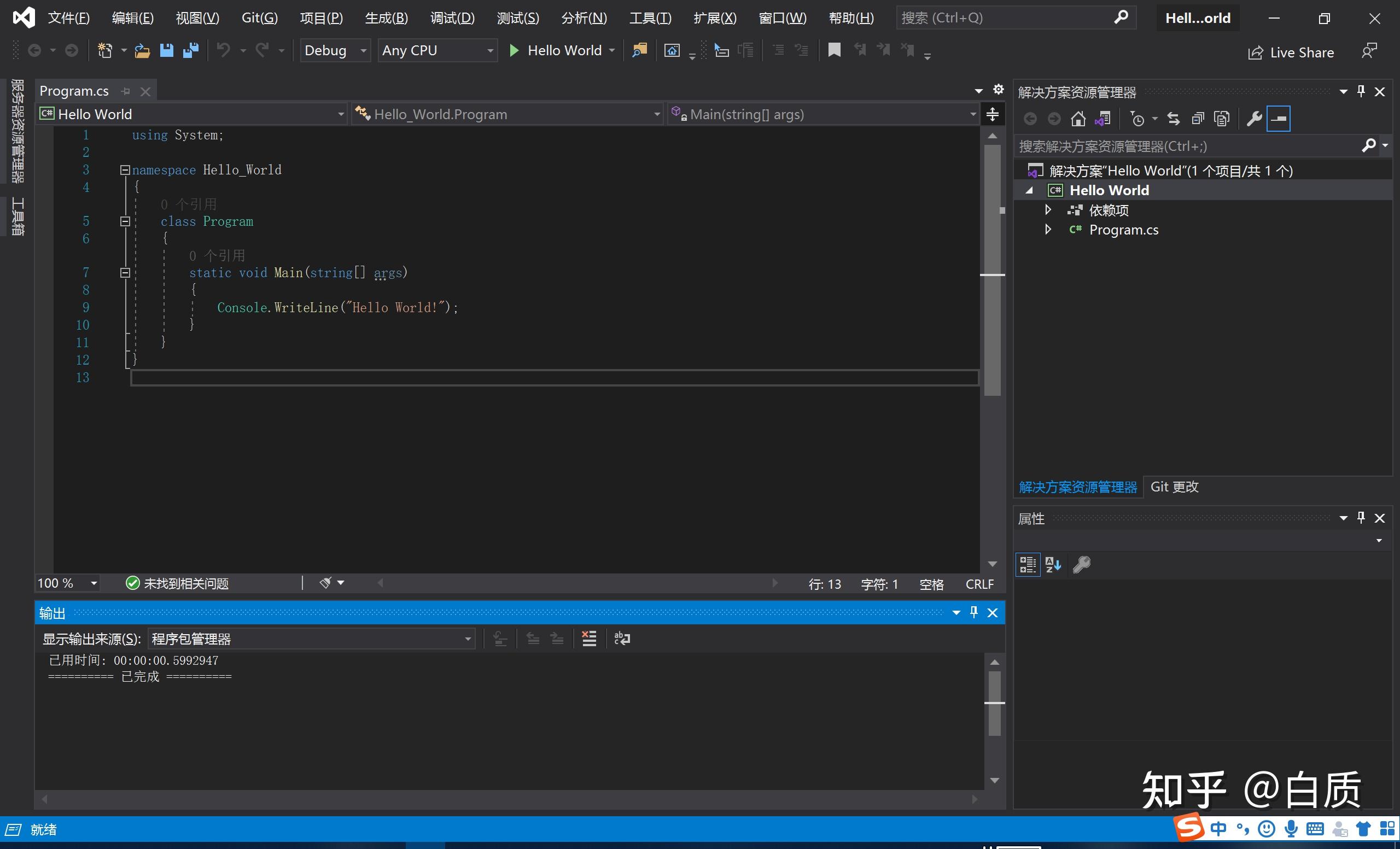1400x849 pixels.
Task: Open the 工具箱 side tab
Action: tap(17, 216)
